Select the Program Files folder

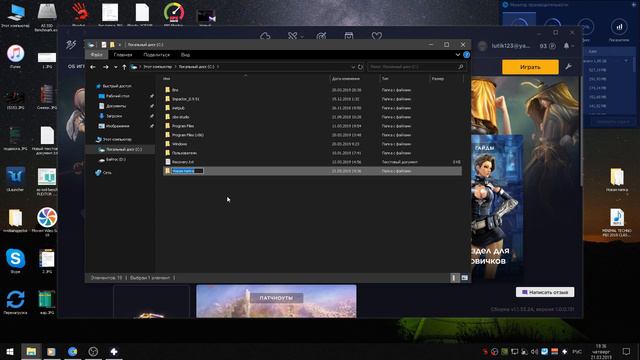[x=182, y=126]
